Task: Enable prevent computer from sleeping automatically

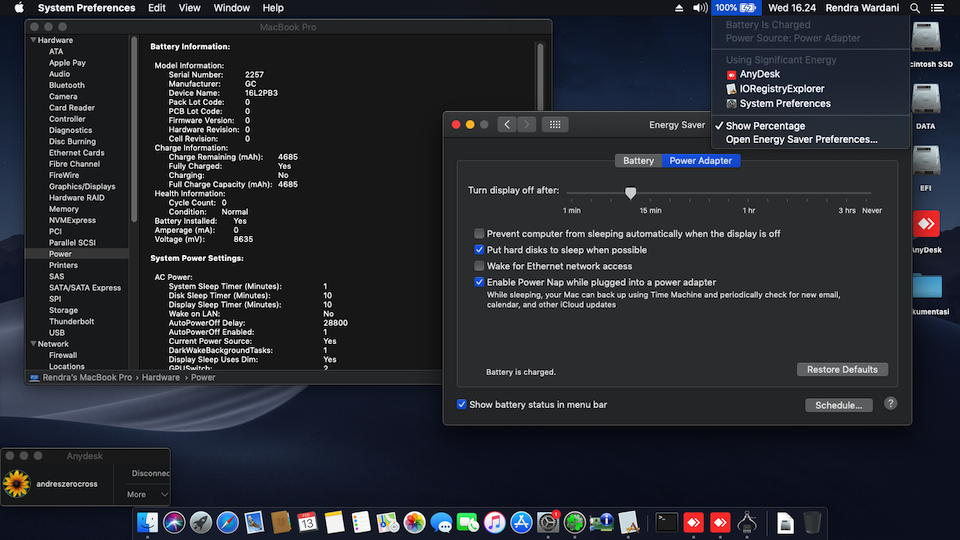Action: pos(479,233)
